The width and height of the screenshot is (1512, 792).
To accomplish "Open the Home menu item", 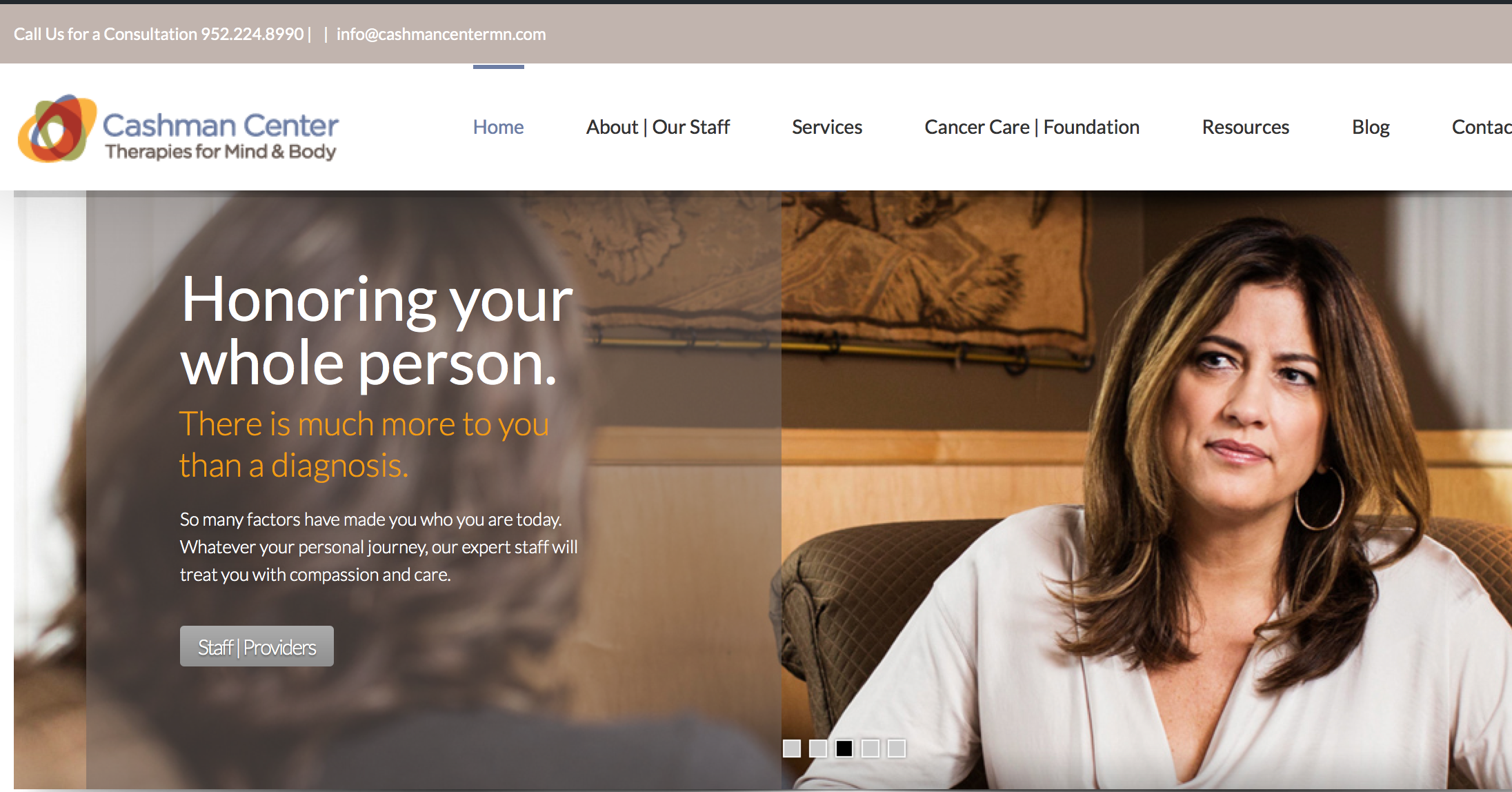I will point(498,127).
